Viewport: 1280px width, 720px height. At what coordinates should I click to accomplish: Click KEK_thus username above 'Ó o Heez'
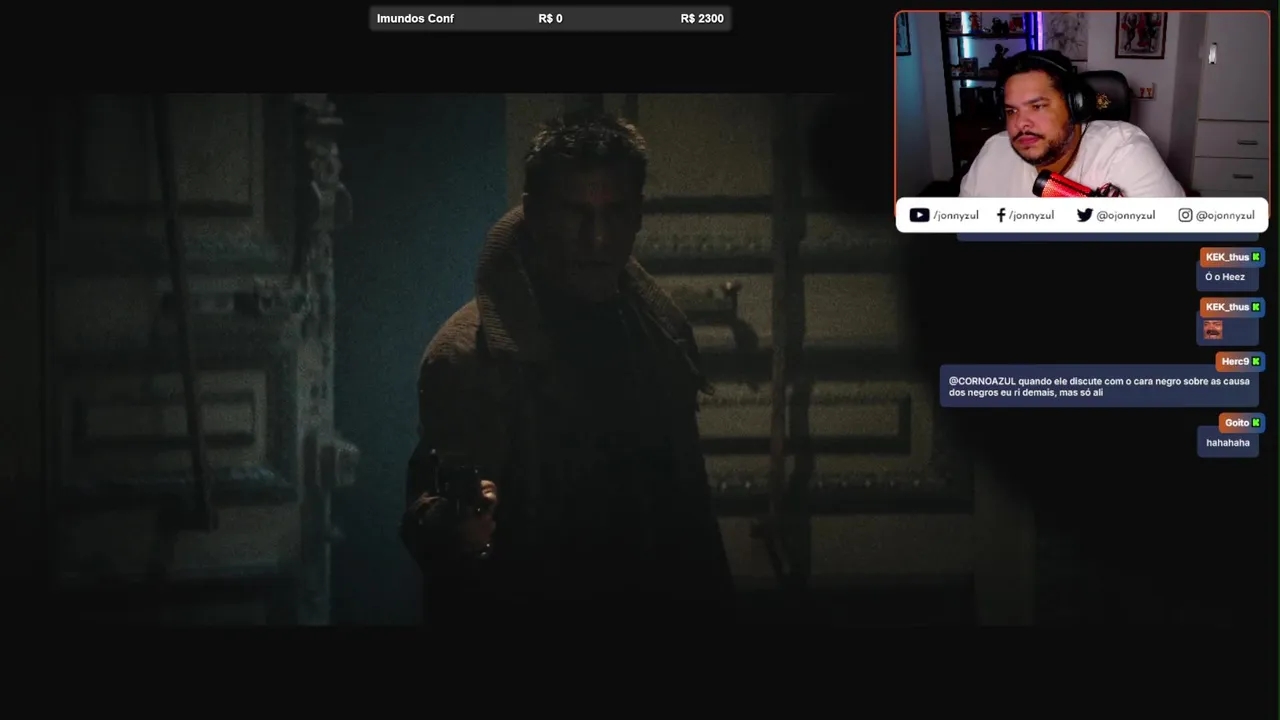(1227, 257)
